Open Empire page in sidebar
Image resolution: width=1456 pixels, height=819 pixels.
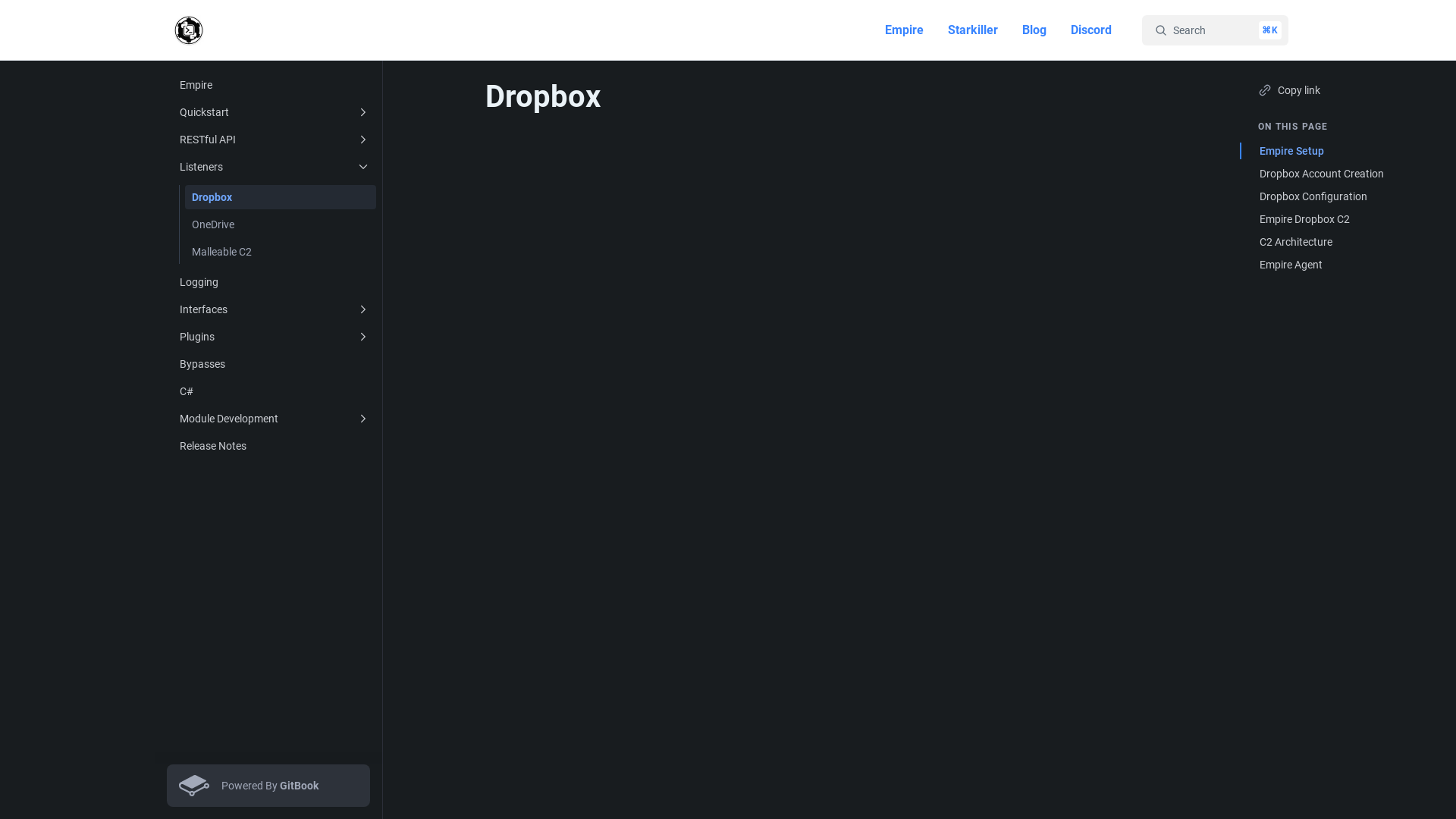275,85
